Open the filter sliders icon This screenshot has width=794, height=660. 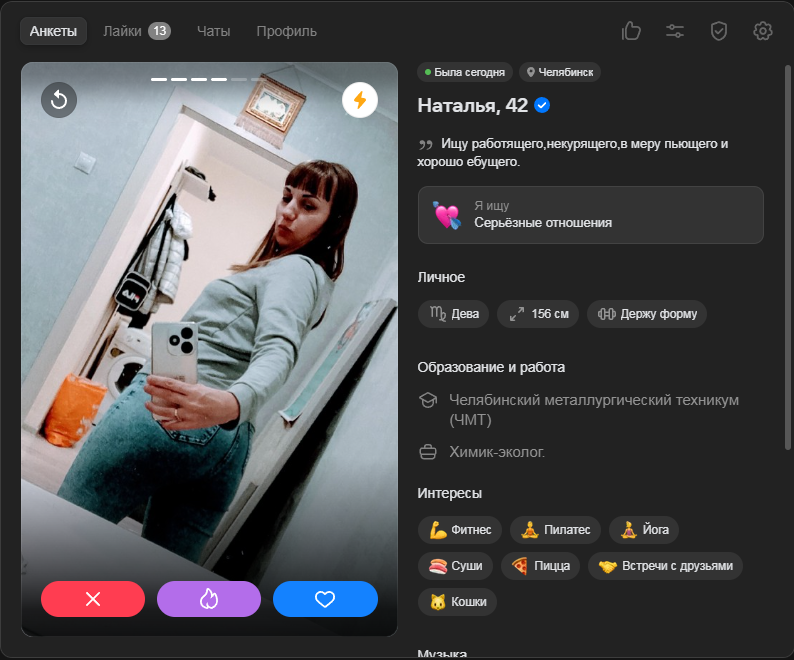point(675,31)
